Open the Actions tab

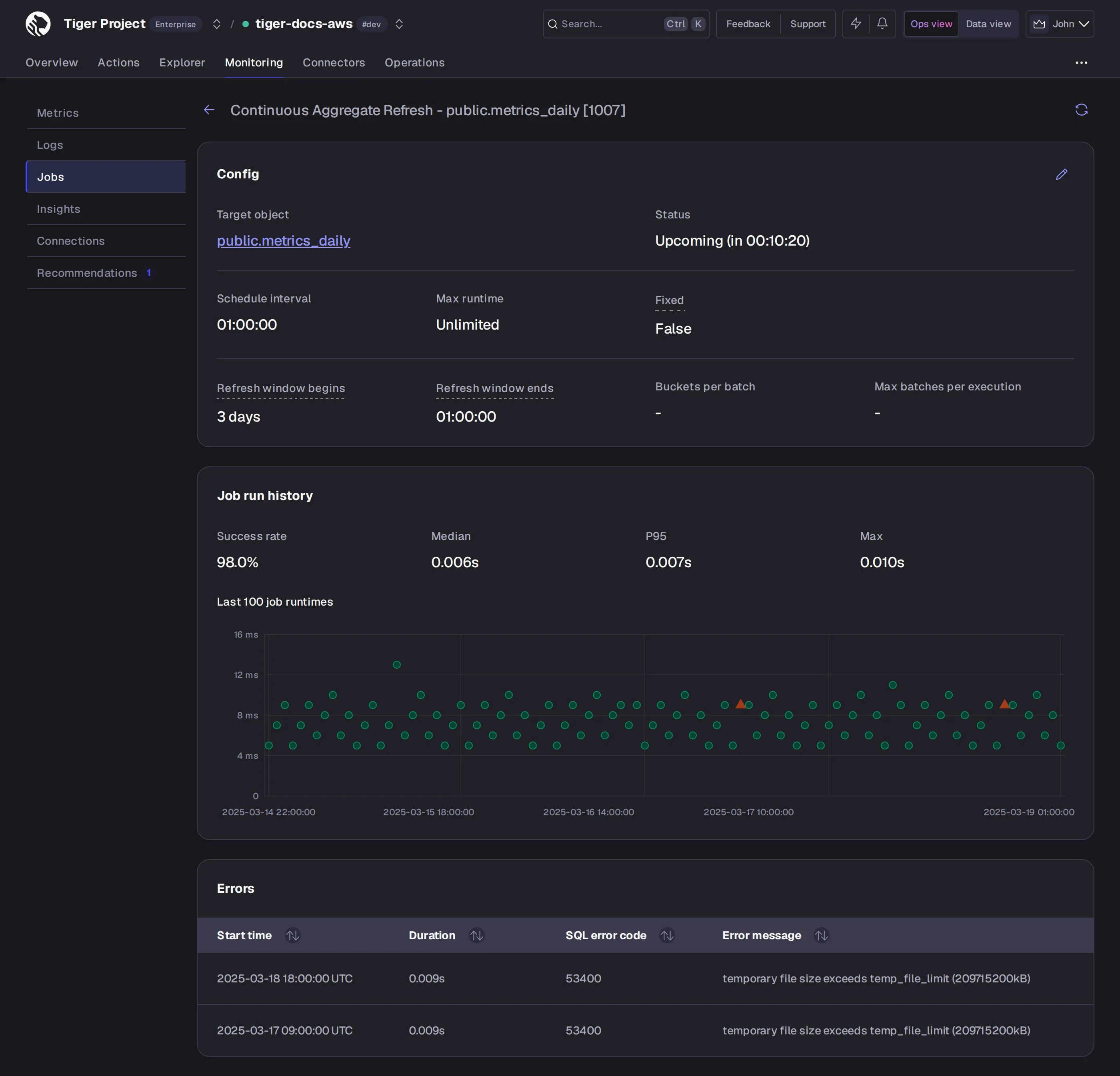tap(118, 62)
